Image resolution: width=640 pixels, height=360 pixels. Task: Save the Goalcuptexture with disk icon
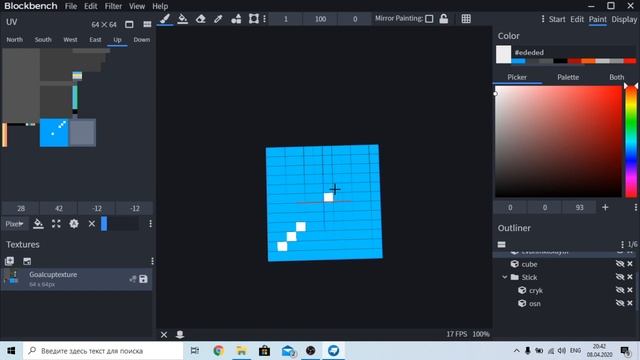pyautogui.click(x=143, y=279)
